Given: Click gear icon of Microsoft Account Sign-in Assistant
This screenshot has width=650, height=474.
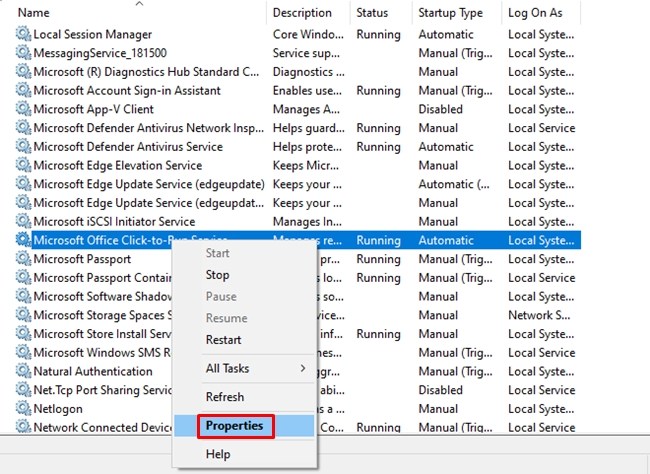Looking at the screenshot, I should click(x=23, y=90).
